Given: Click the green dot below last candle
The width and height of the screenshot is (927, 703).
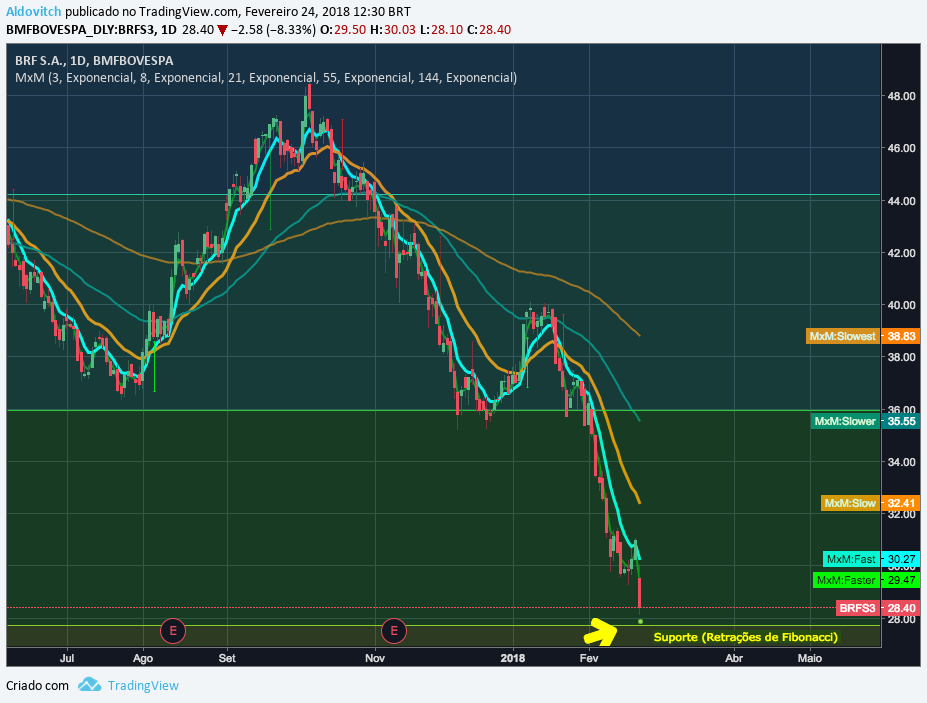Looking at the screenshot, I should tap(640, 621).
